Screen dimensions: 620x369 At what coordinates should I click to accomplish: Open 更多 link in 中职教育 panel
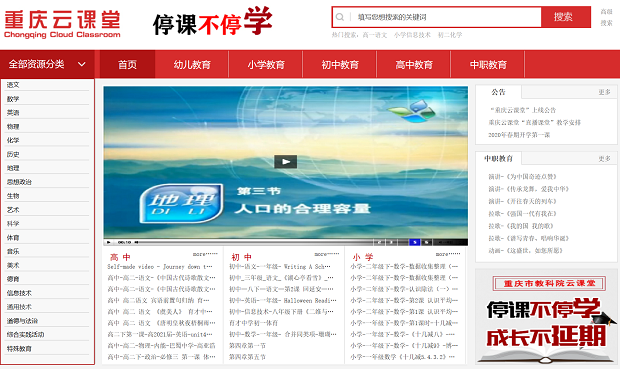605,159
